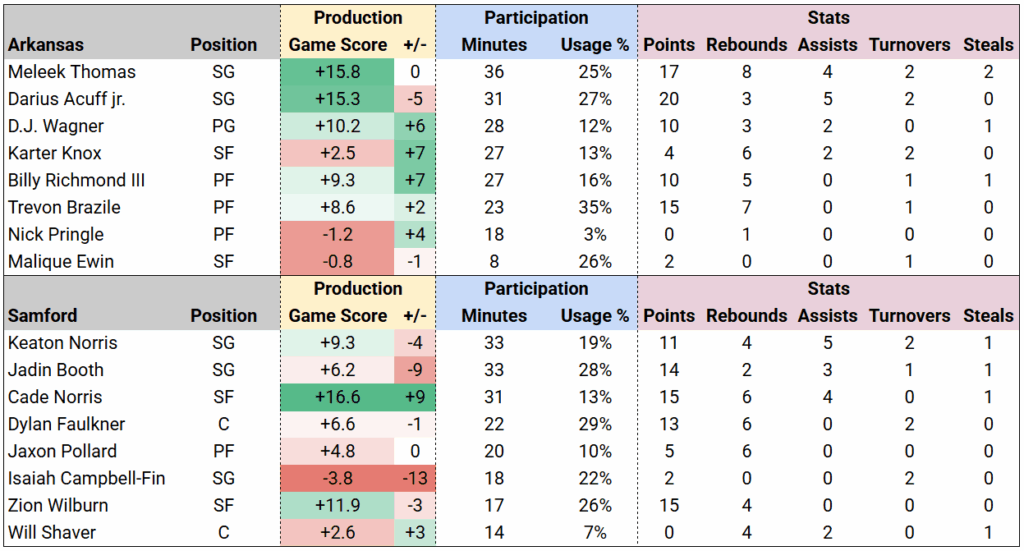This screenshot has width=1024, height=551.
Task: Select Zion Wilburn player name
Action: pyautogui.click(x=58, y=505)
